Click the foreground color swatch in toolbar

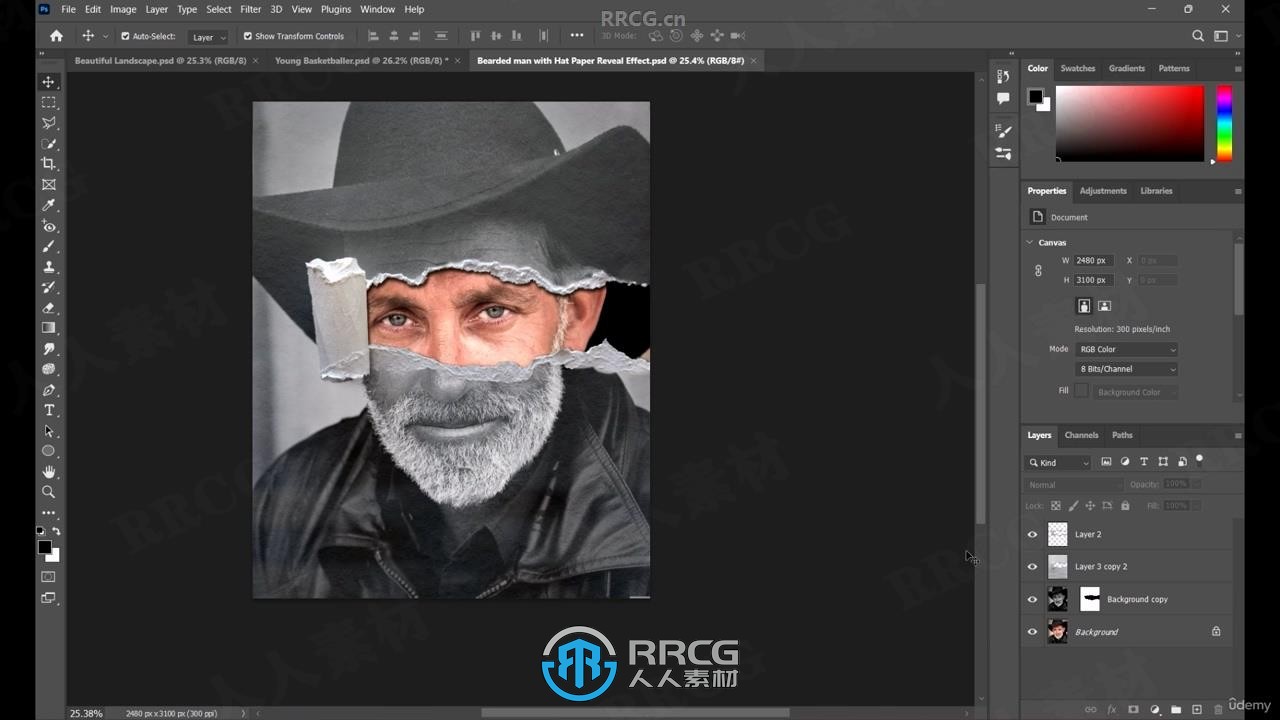(x=44, y=548)
